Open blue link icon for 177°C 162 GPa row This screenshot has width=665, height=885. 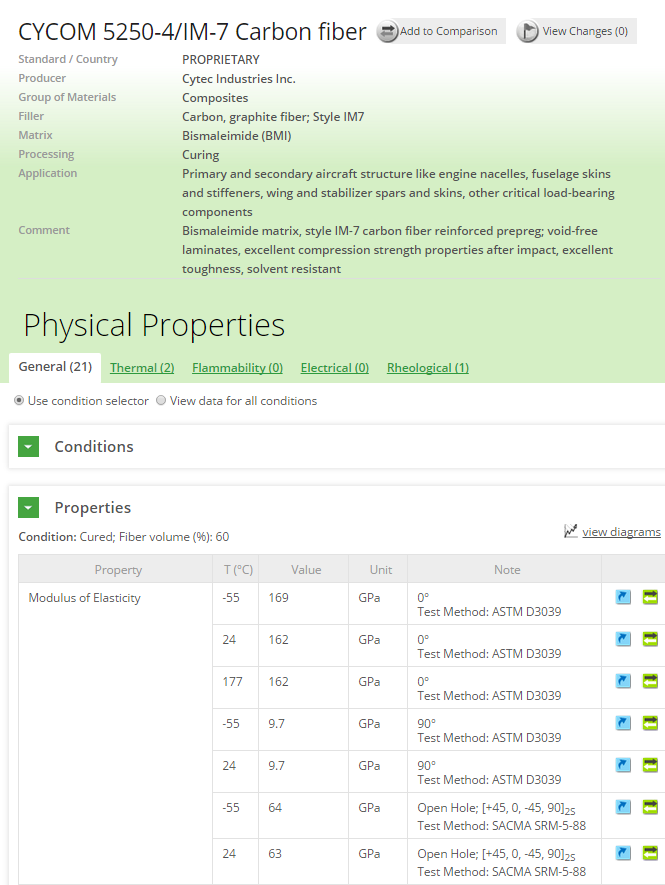click(623, 681)
